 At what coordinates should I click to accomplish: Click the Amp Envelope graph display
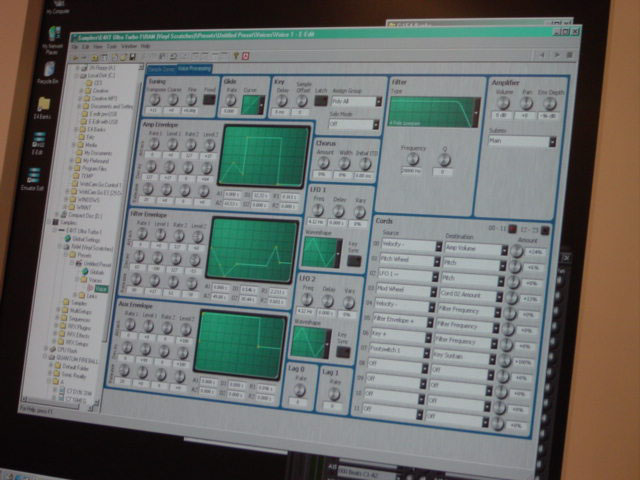(x=264, y=156)
